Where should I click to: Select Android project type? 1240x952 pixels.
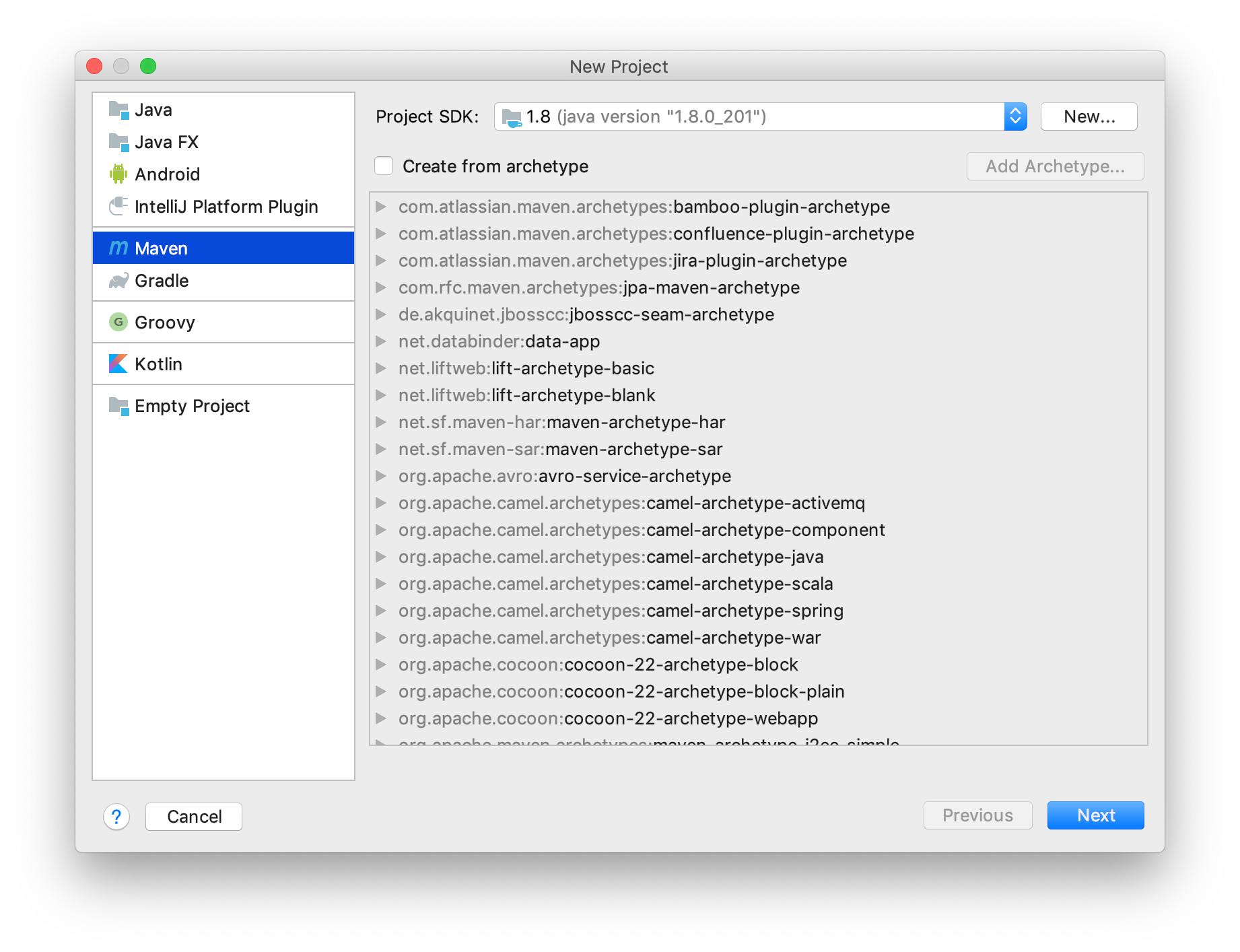pyautogui.click(x=223, y=174)
